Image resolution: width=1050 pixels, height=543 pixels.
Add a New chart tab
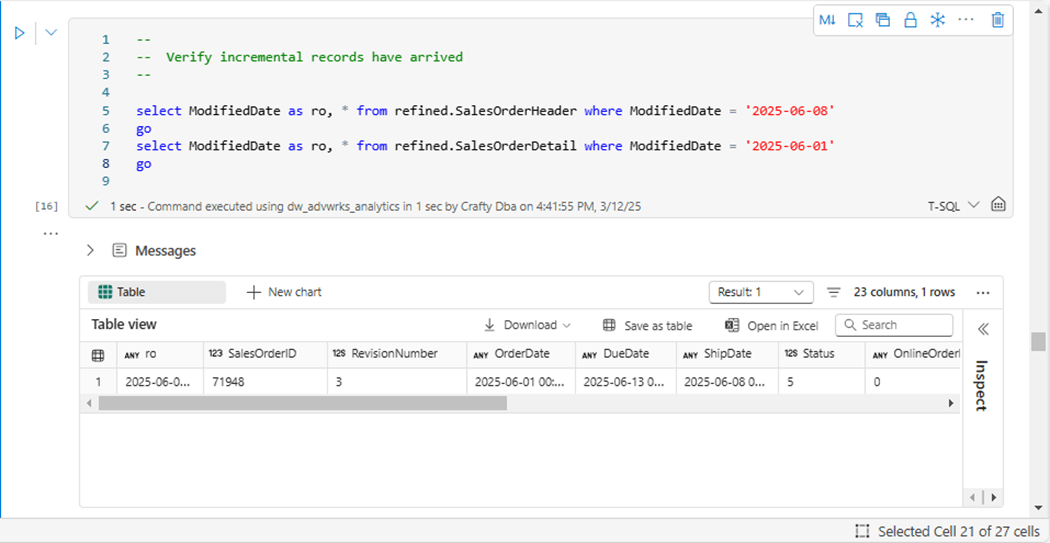284,292
